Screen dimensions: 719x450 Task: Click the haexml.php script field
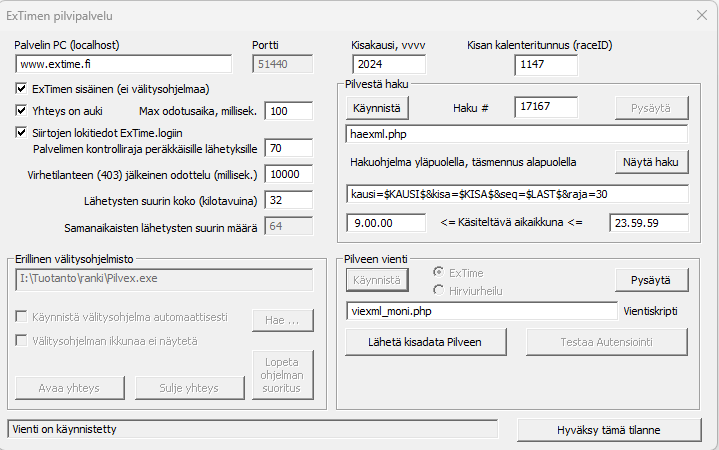516,134
